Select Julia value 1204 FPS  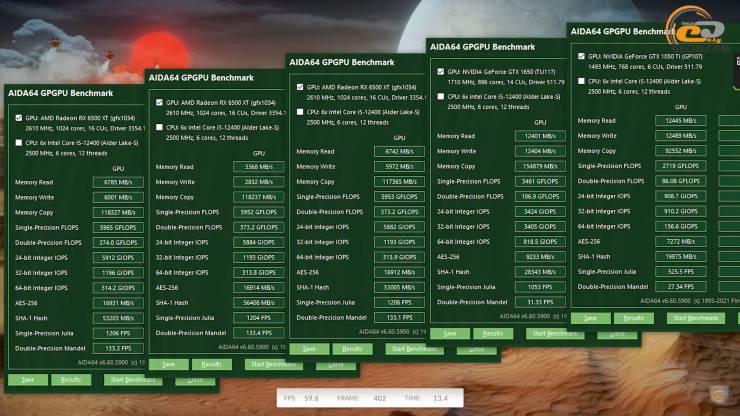tap(259, 318)
